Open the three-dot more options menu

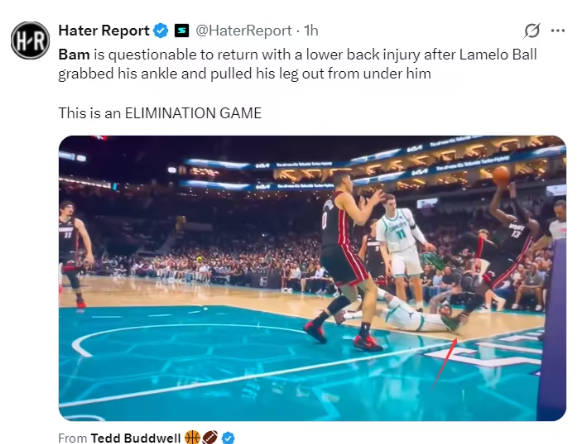coord(558,31)
